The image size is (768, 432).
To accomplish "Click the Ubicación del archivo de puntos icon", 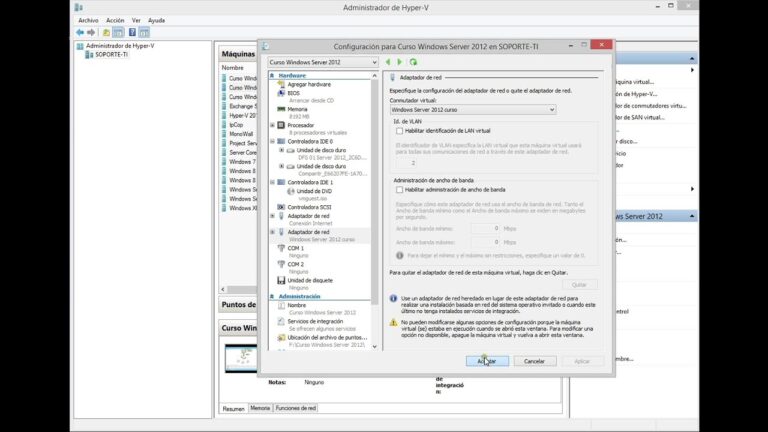I will (281, 337).
